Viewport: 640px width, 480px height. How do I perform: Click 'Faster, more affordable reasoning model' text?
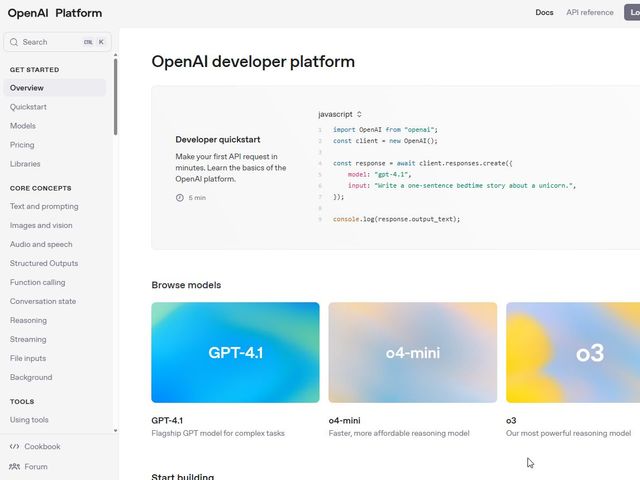click(x=399, y=433)
